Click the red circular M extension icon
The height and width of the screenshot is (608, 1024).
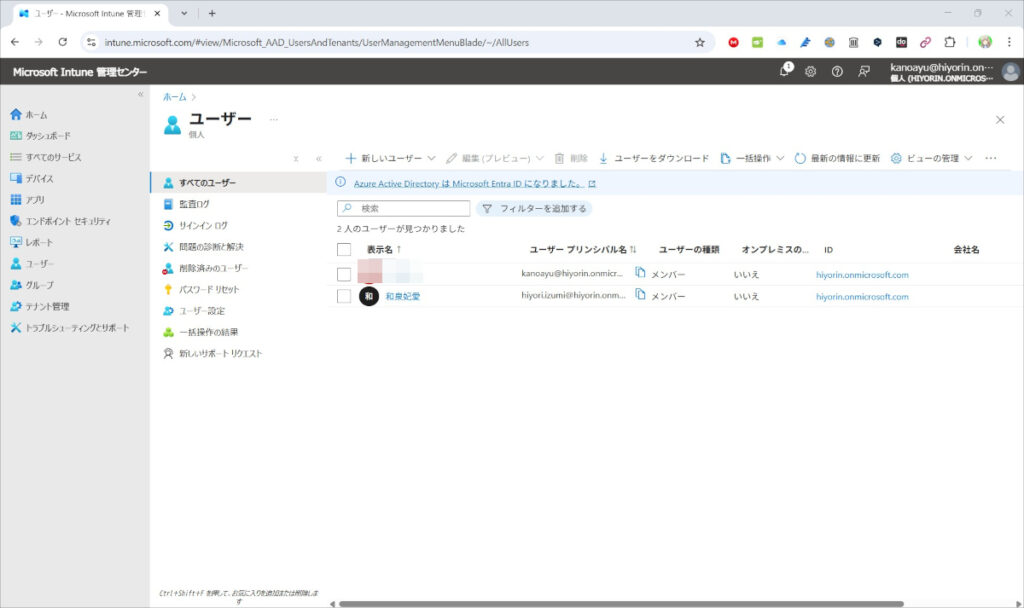[x=733, y=42]
